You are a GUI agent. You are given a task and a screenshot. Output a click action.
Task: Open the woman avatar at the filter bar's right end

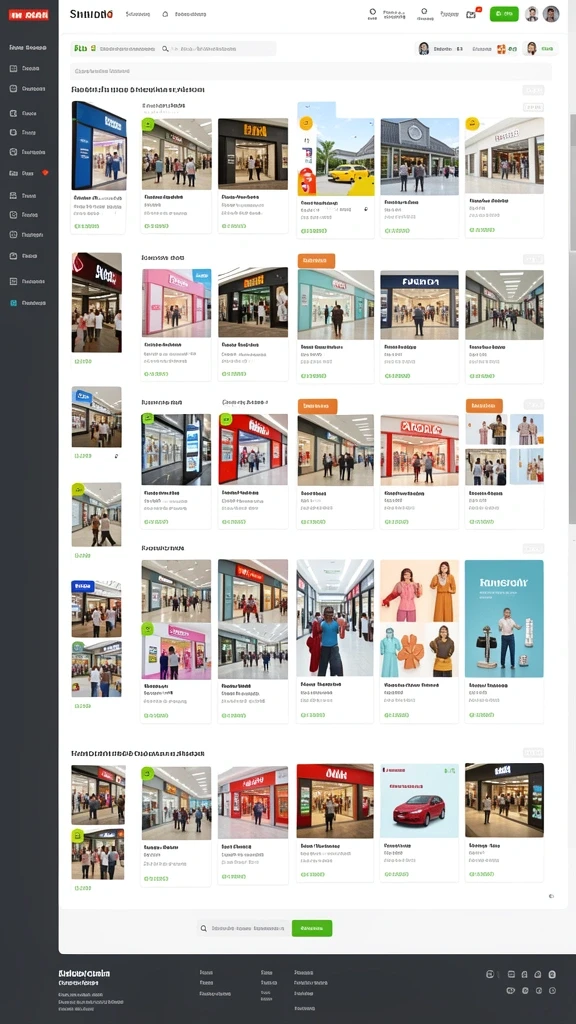pyautogui.click(x=532, y=48)
